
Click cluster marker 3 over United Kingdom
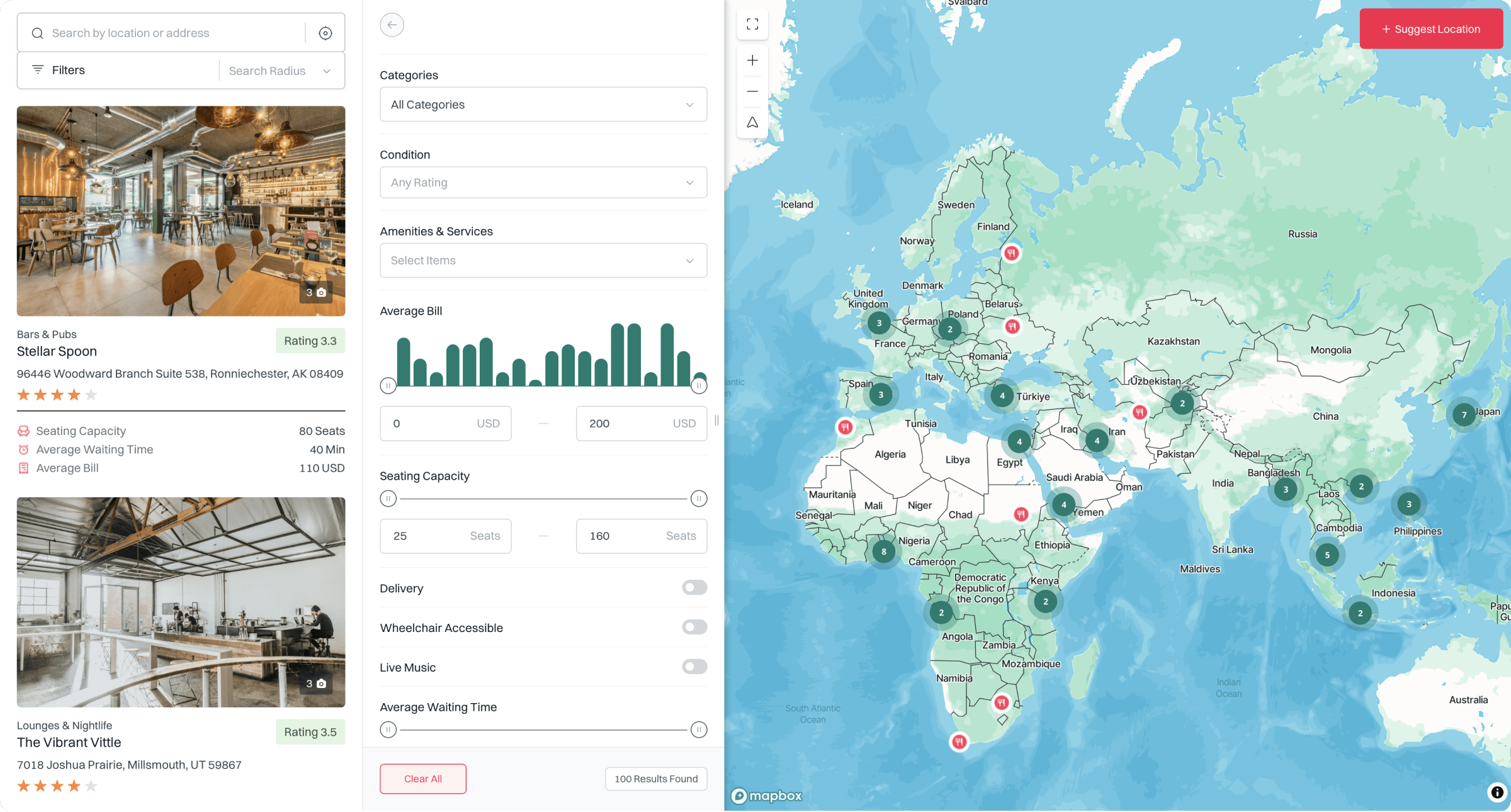pos(880,323)
